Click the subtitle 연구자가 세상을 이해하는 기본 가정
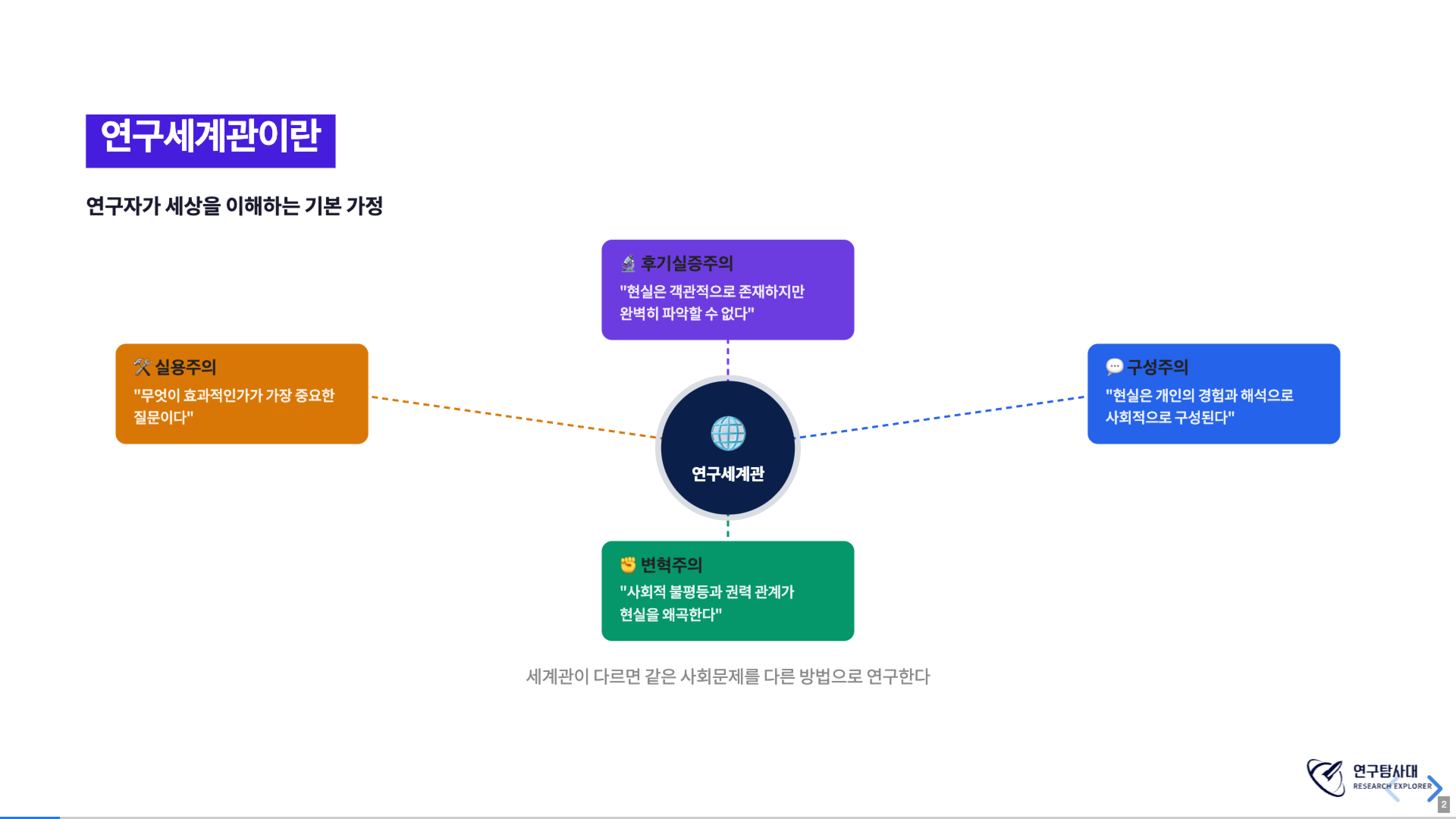The image size is (1456, 819). [x=234, y=206]
